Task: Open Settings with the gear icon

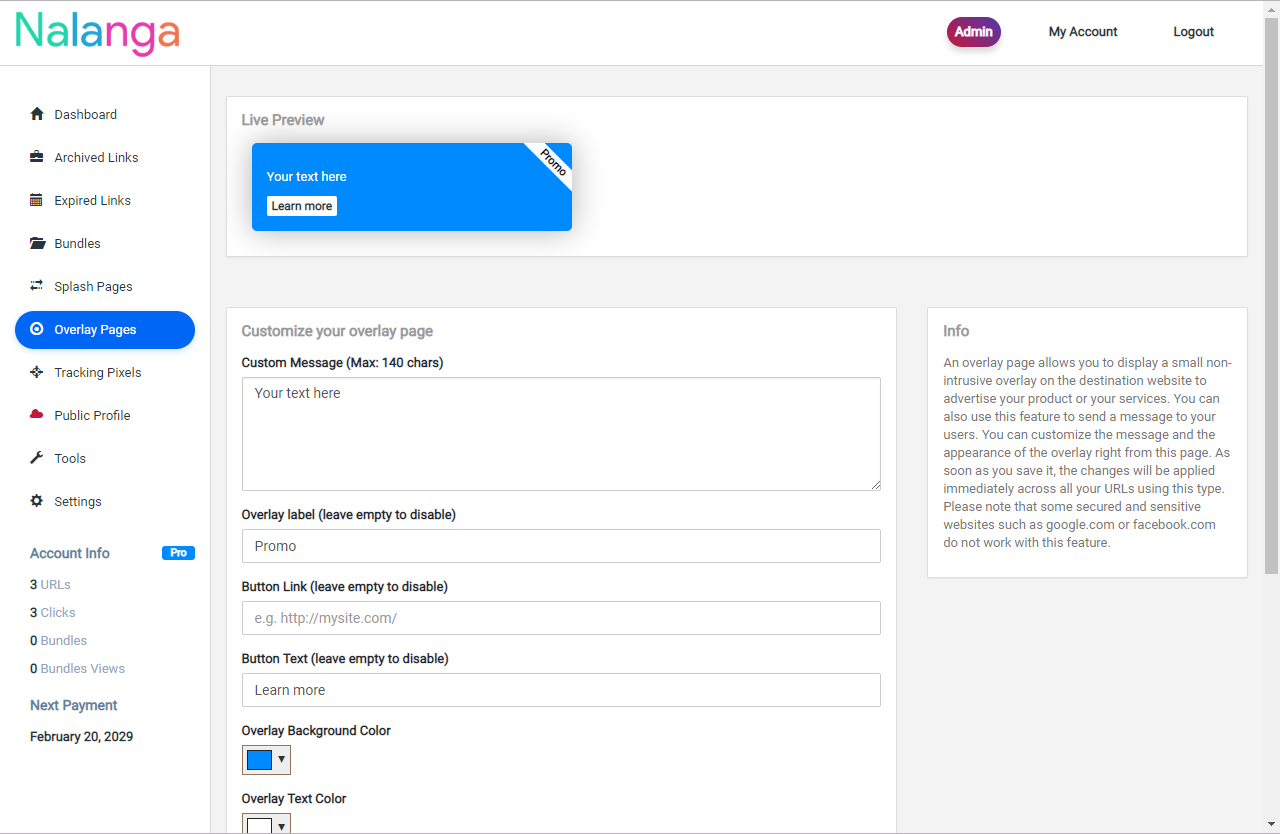Action: pos(37,501)
